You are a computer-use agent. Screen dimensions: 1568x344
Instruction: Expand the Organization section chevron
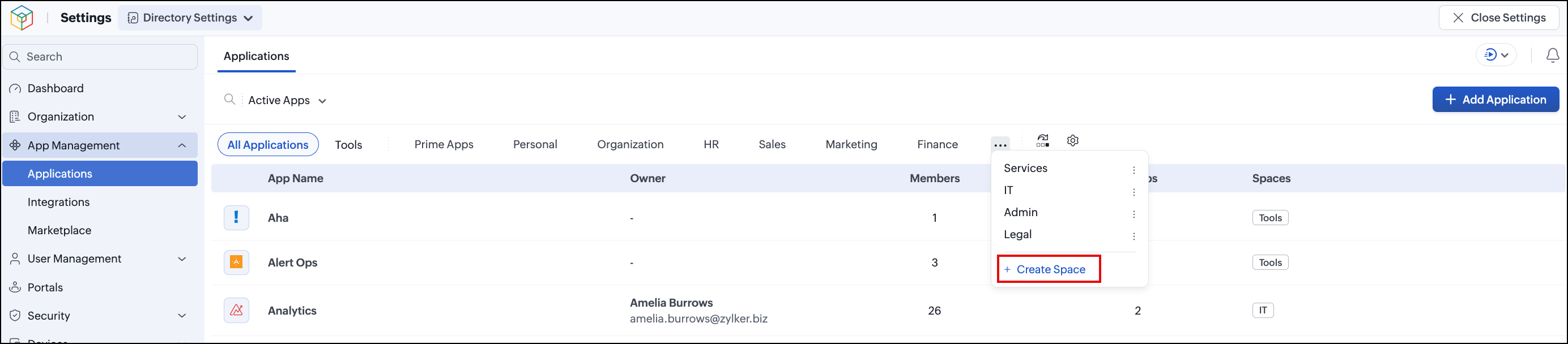point(182,117)
